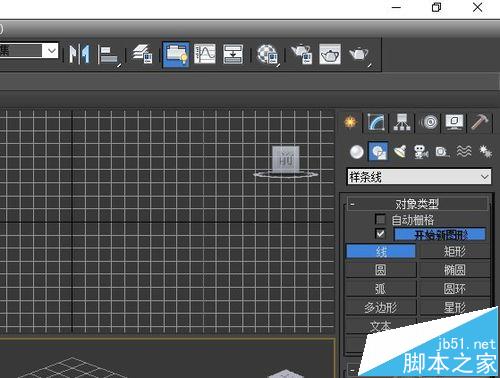Viewport: 500px width, 378px height.
Task: Click the Mirror tool icon
Action: pos(79,54)
